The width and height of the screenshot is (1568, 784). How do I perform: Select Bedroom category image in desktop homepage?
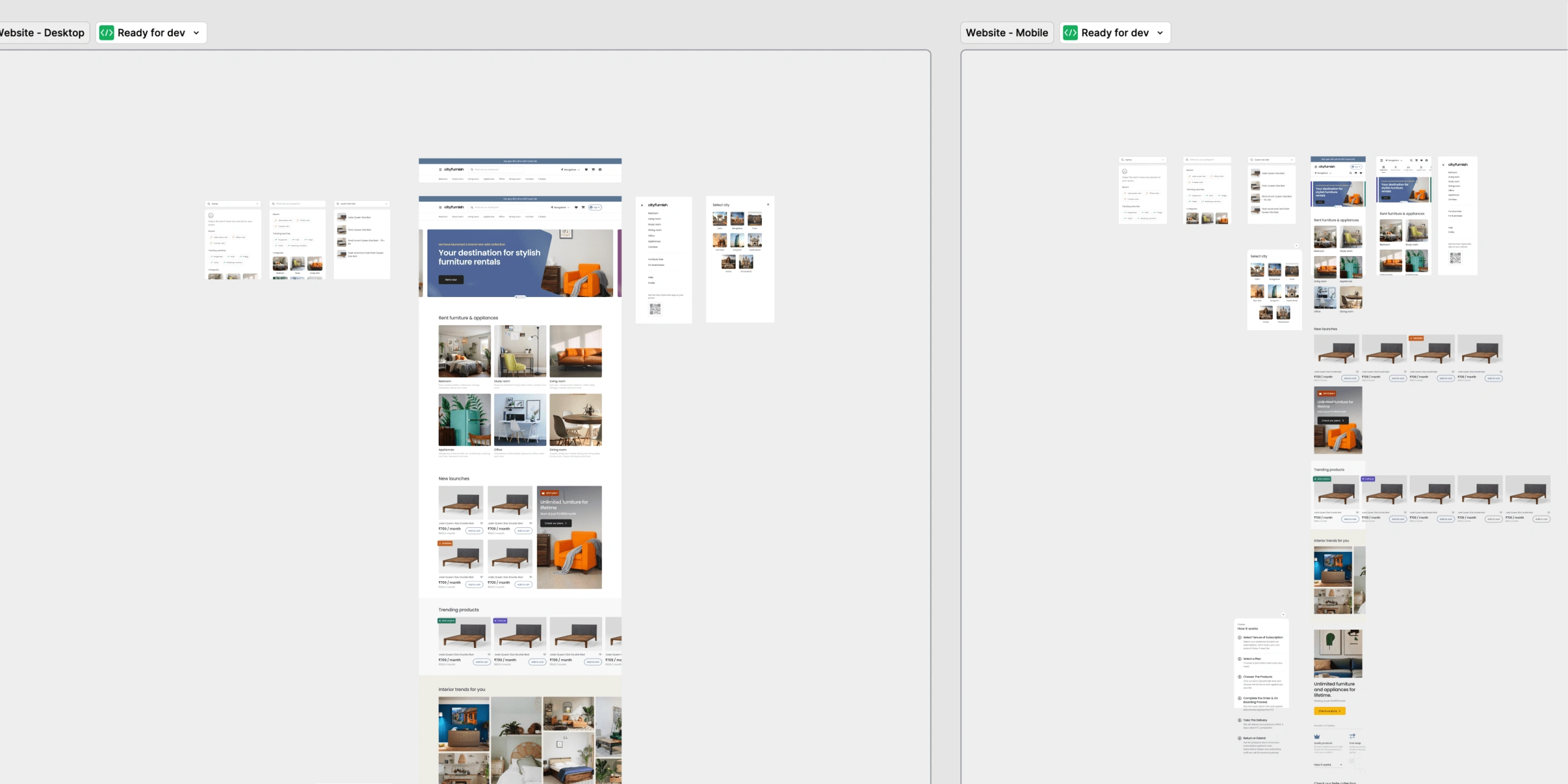tap(464, 351)
